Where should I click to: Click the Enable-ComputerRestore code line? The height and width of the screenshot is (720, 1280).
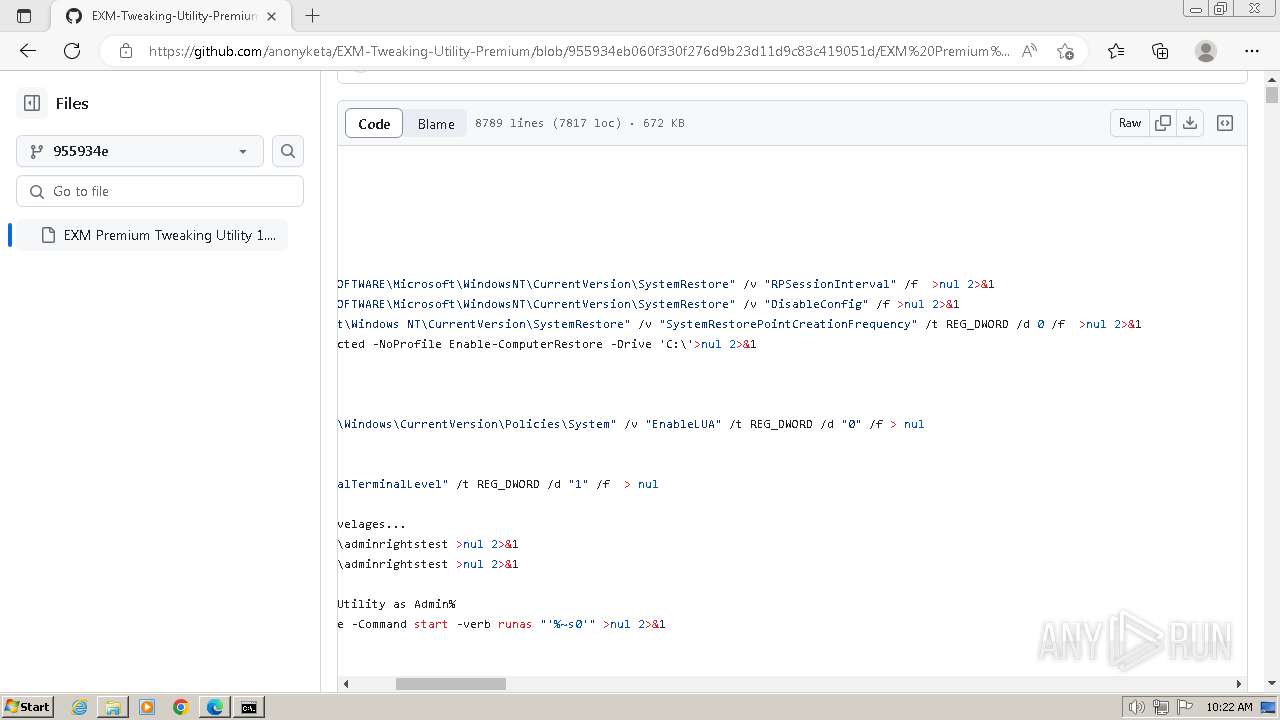pos(547,344)
